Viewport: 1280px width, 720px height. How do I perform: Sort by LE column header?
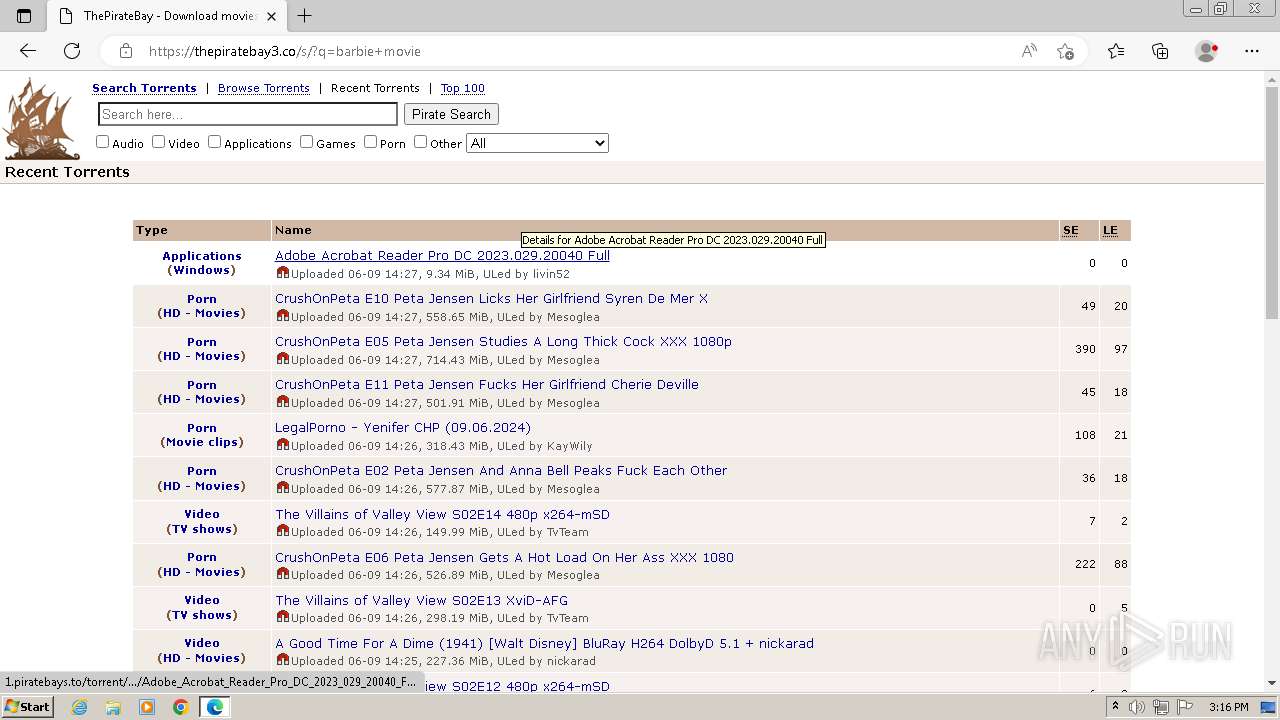pyautogui.click(x=1110, y=230)
